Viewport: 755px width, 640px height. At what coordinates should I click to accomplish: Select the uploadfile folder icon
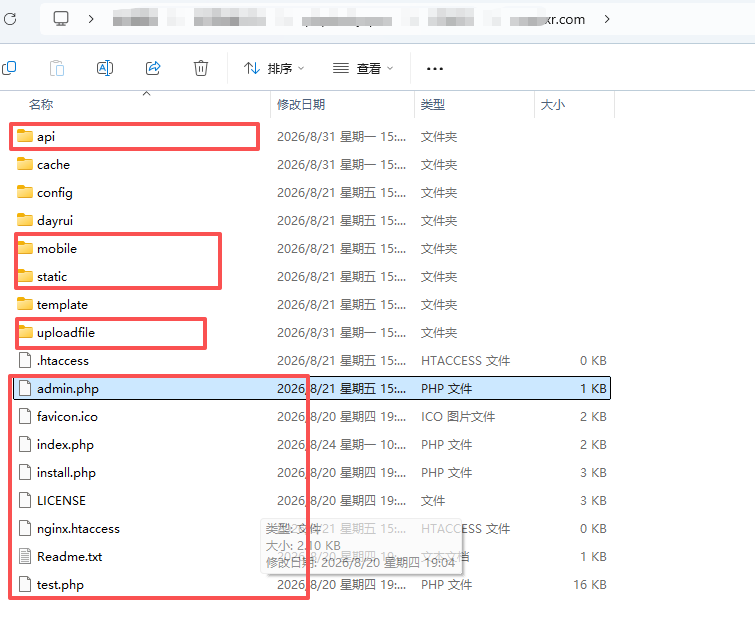click(26, 332)
